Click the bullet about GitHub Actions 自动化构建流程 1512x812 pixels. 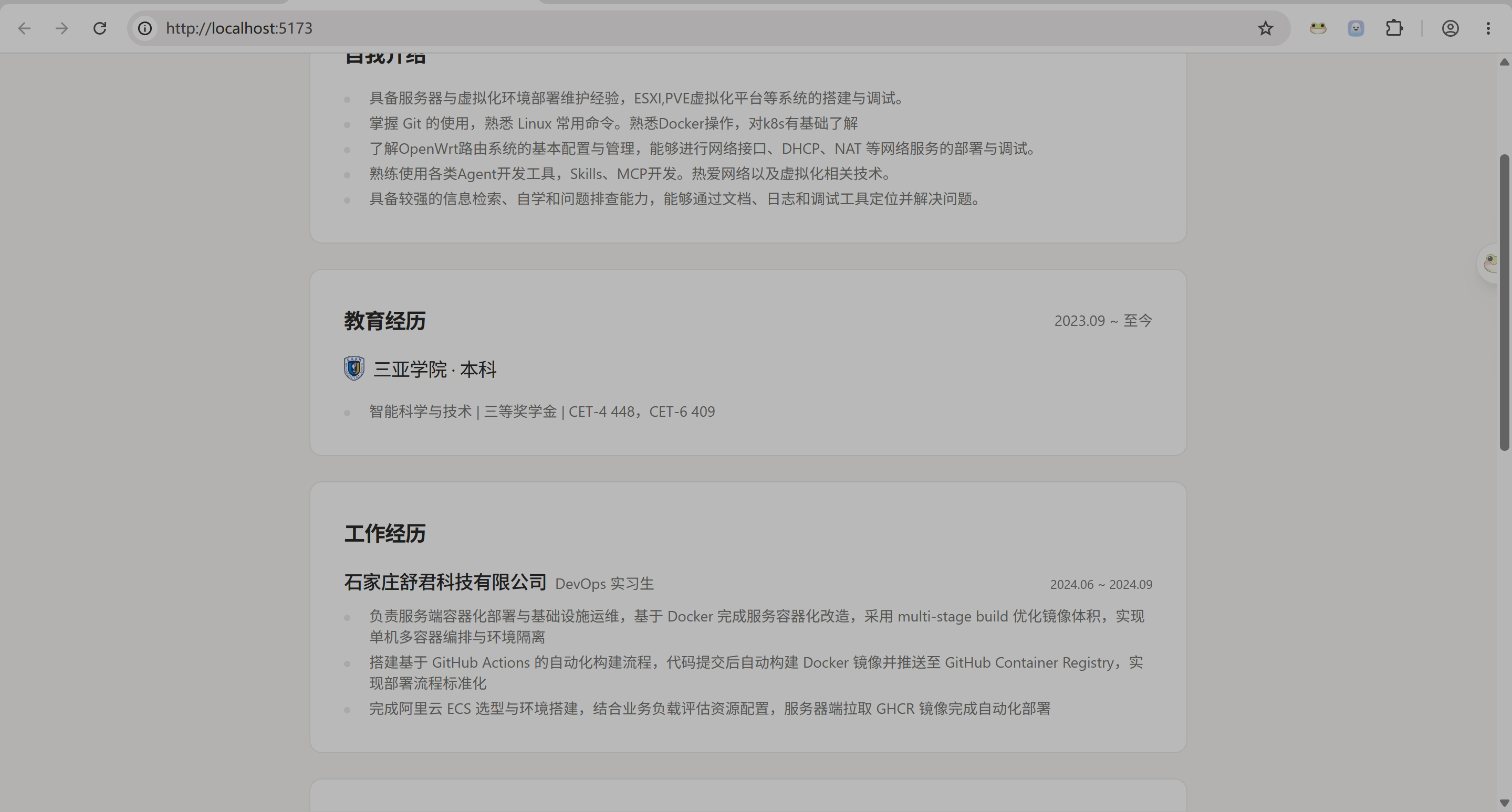[x=757, y=673]
